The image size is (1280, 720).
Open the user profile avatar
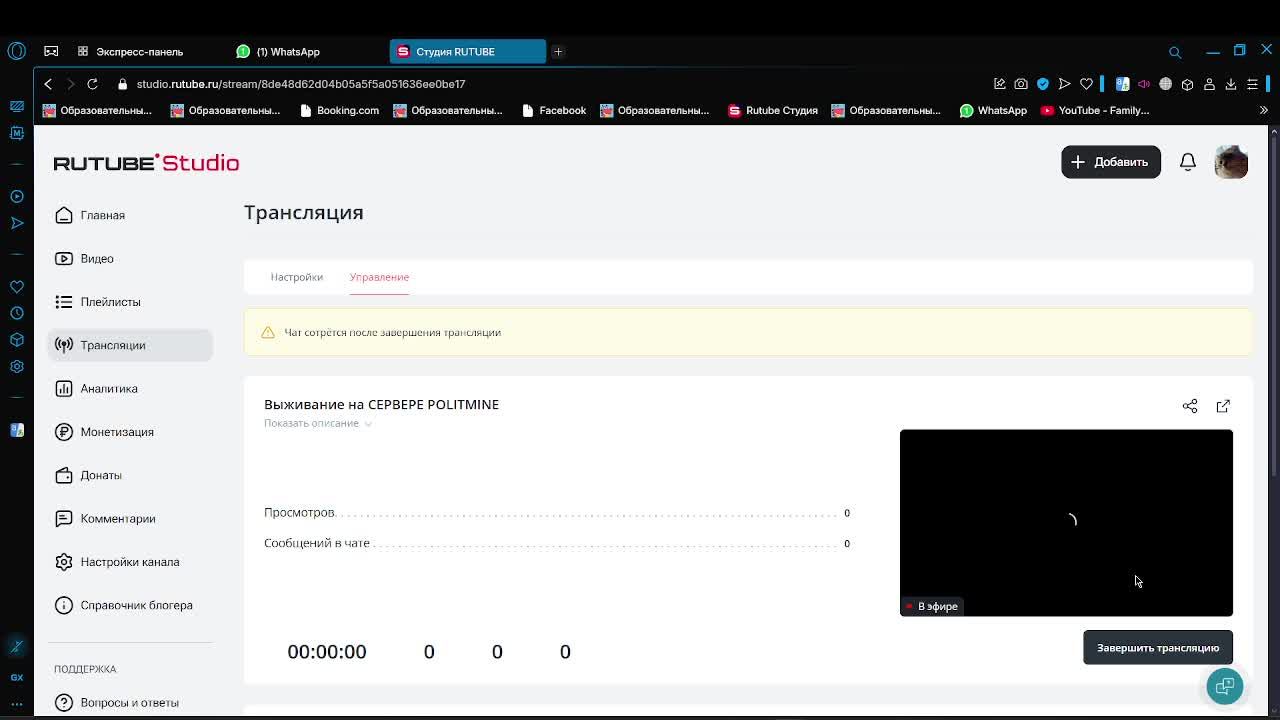pos(1231,162)
